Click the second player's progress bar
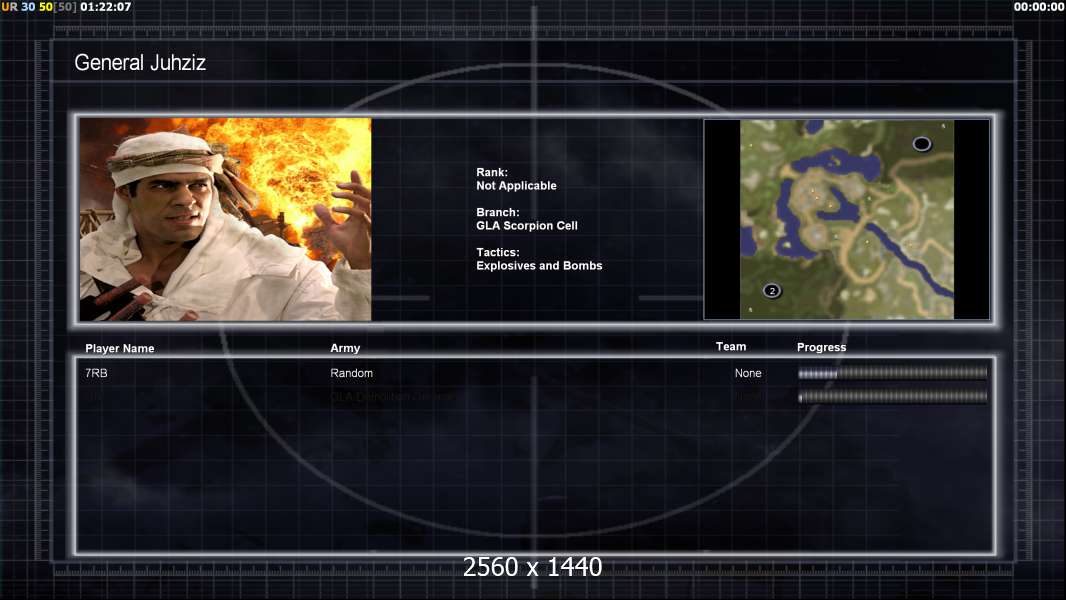The height and width of the screenshot is (600, 1066). [893, 397]
